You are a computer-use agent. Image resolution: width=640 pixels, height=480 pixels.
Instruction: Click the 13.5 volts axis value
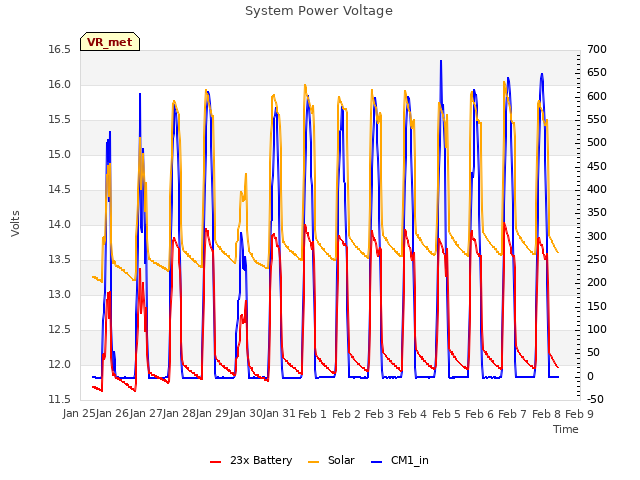point(60,260)
